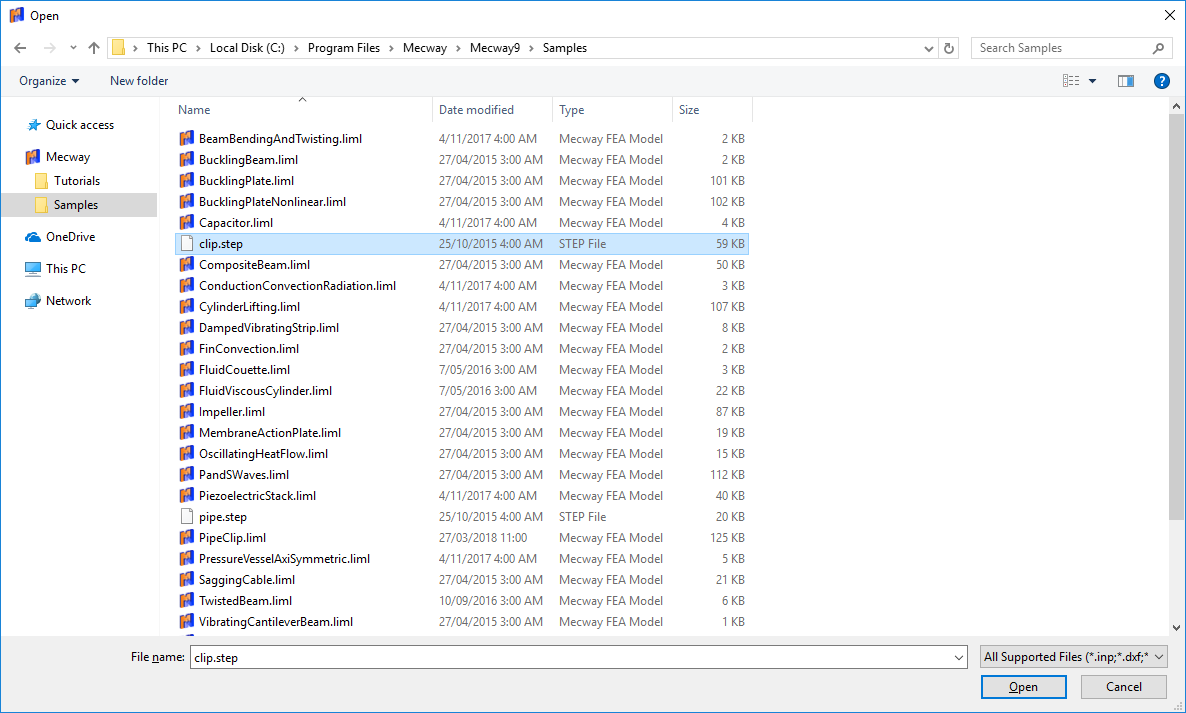Select the PandSWaves.liml file name
This screenshot has width=1186, height=713.
[244, 475]
